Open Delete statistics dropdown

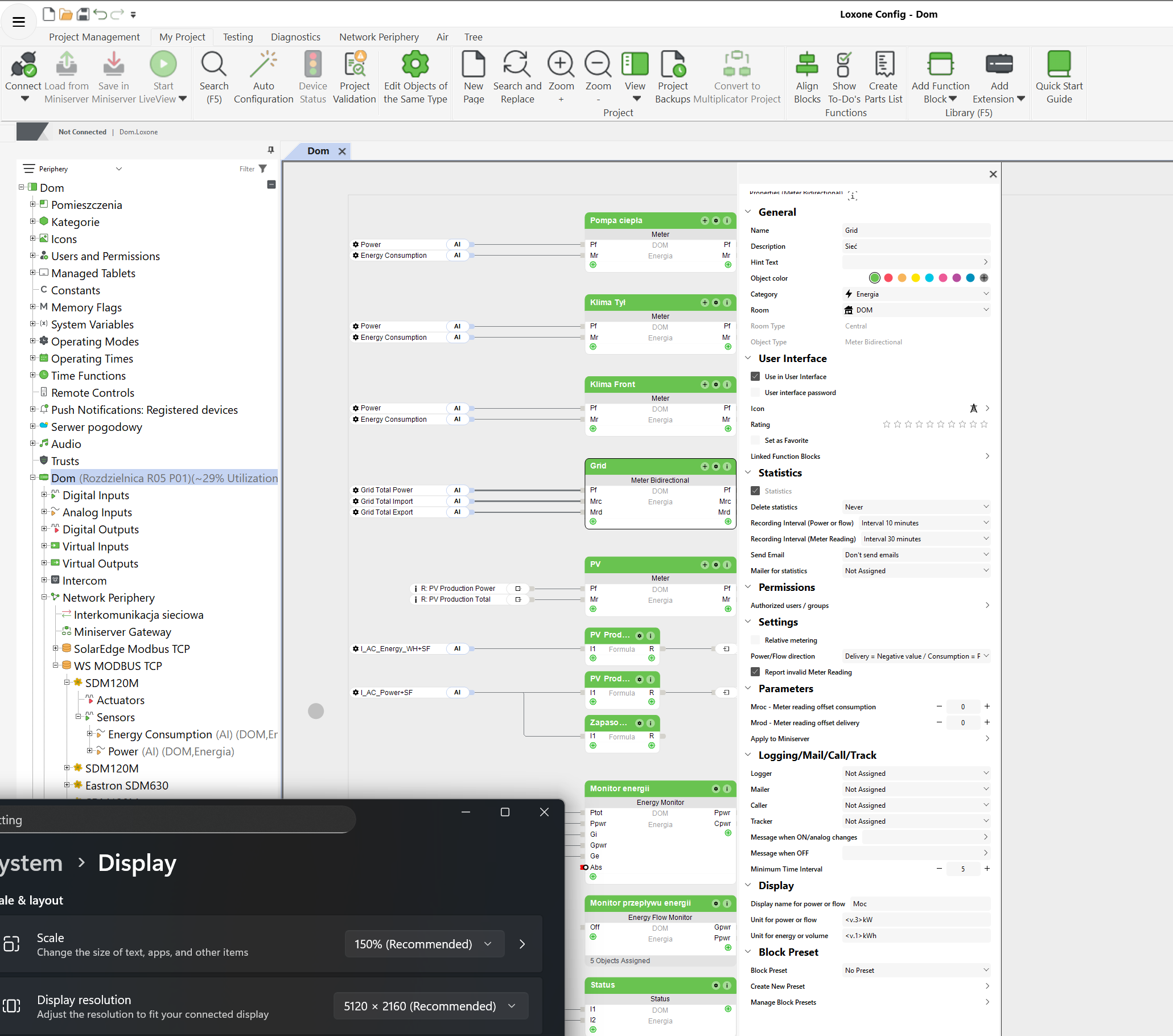click(x=915, y=507)
